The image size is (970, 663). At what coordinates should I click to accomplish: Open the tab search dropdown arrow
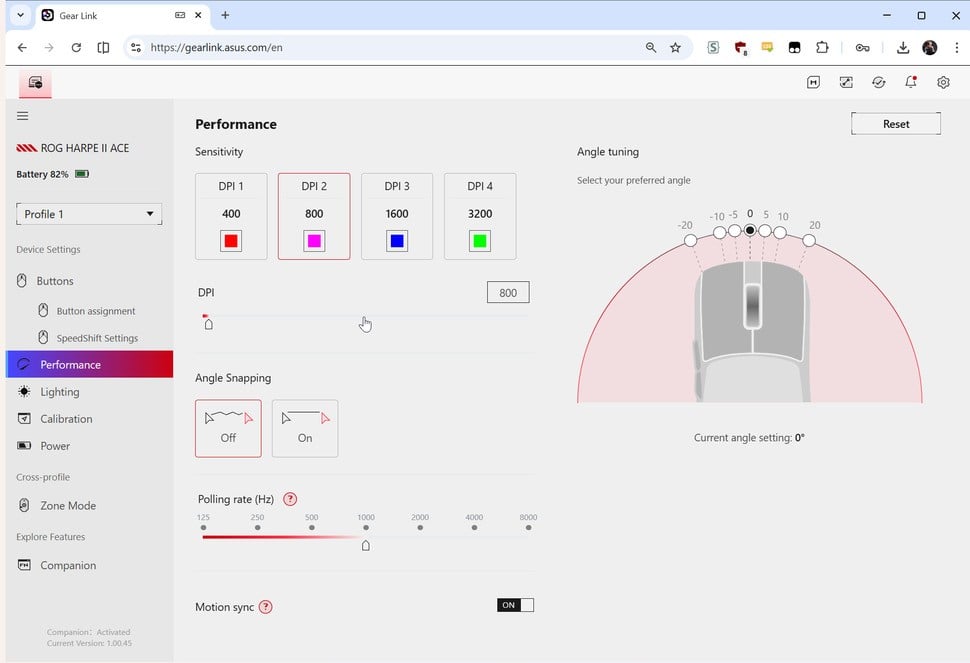20,15
